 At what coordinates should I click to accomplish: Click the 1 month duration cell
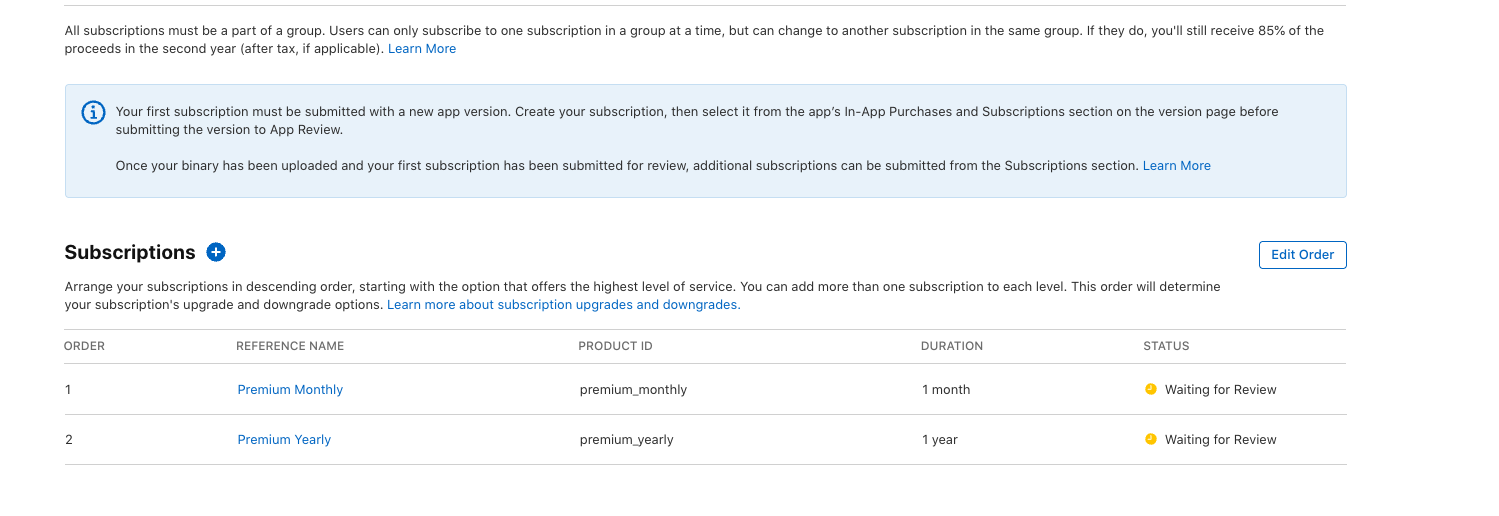pos(946,390)
